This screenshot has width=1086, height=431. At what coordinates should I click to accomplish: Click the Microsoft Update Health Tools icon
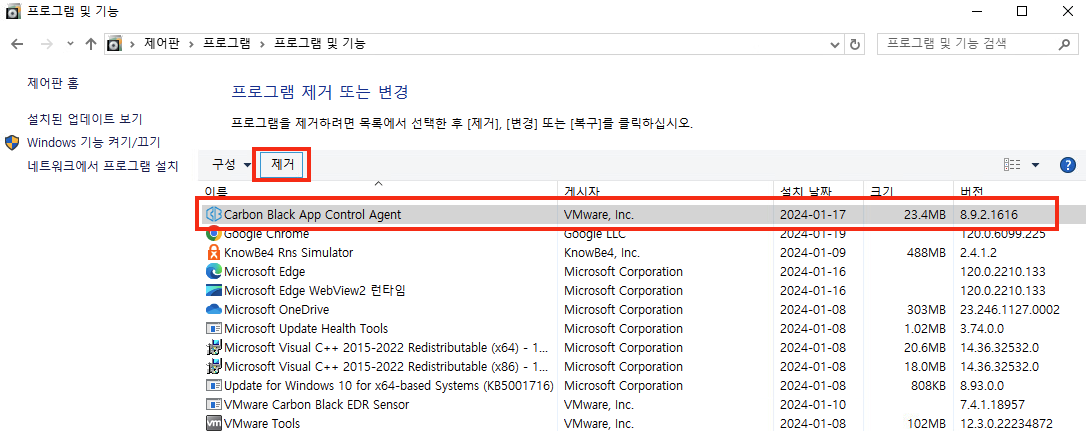pos(214,328)
